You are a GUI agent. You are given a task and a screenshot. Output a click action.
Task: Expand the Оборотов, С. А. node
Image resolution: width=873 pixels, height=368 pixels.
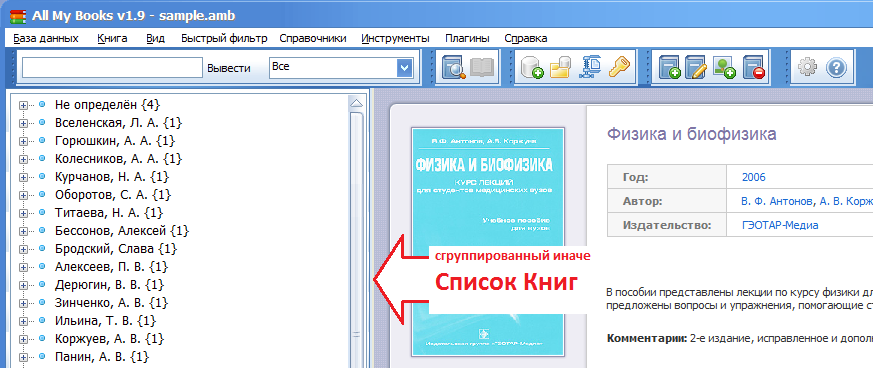pyautogui.click(x=23, y=195)
